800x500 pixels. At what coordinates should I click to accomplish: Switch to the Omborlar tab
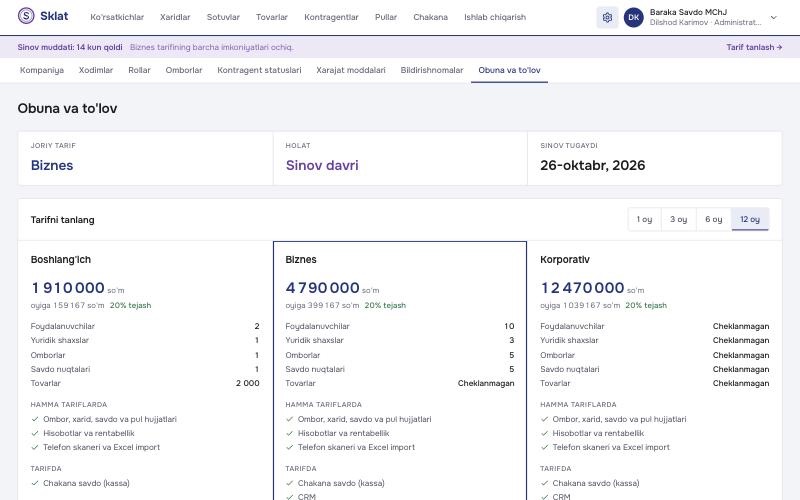(x=184, y=70)
